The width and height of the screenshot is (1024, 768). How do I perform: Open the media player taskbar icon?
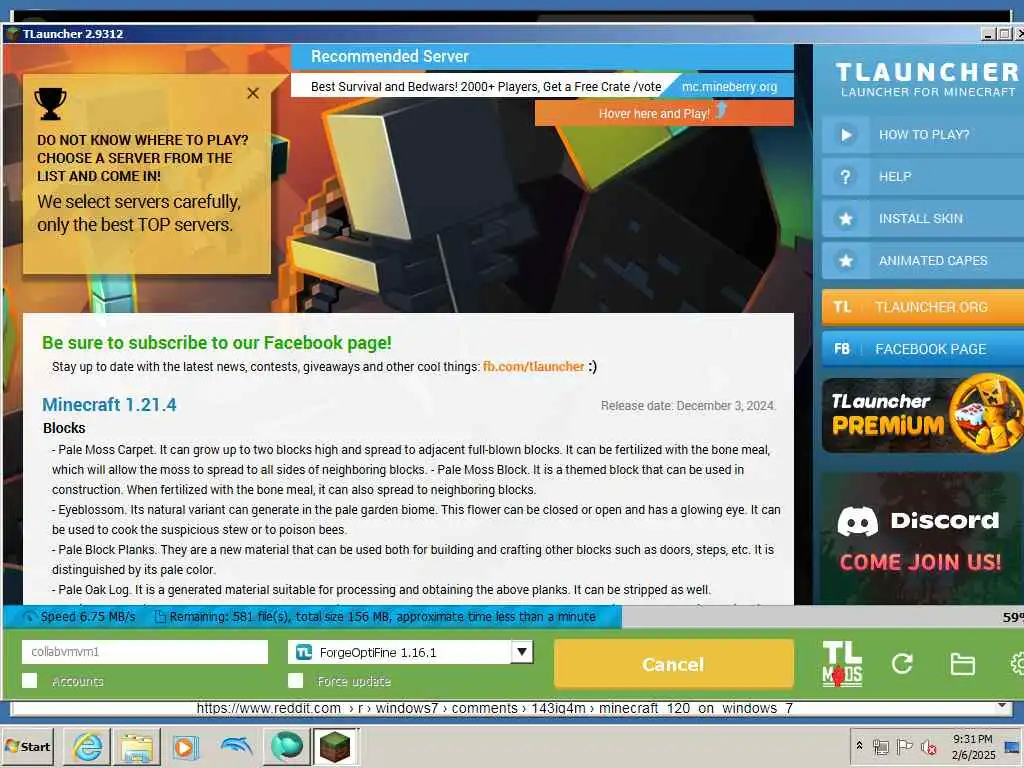pyautogui.click(x=186, y=746)
